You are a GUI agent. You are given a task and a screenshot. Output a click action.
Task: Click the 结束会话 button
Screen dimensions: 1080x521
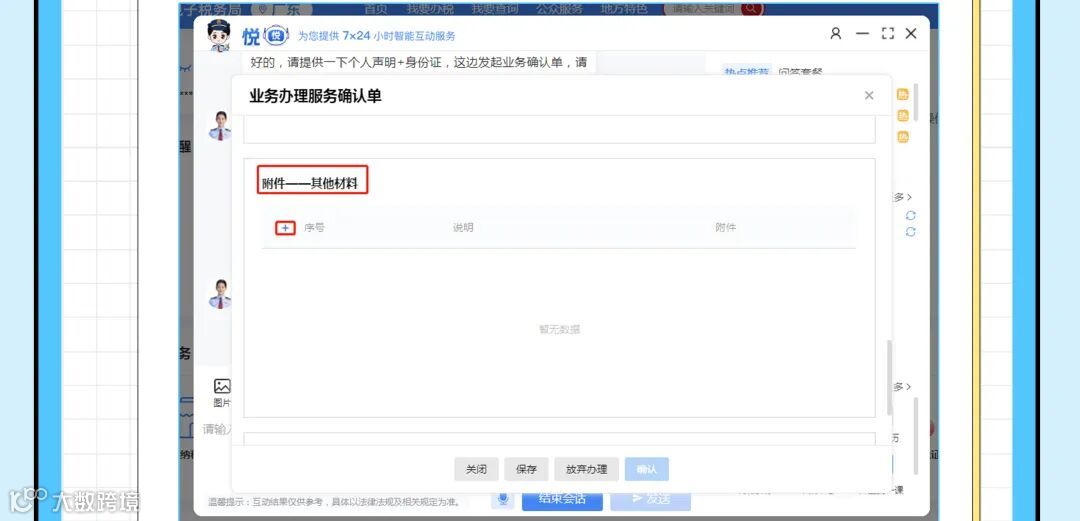[x=562, y=498]
